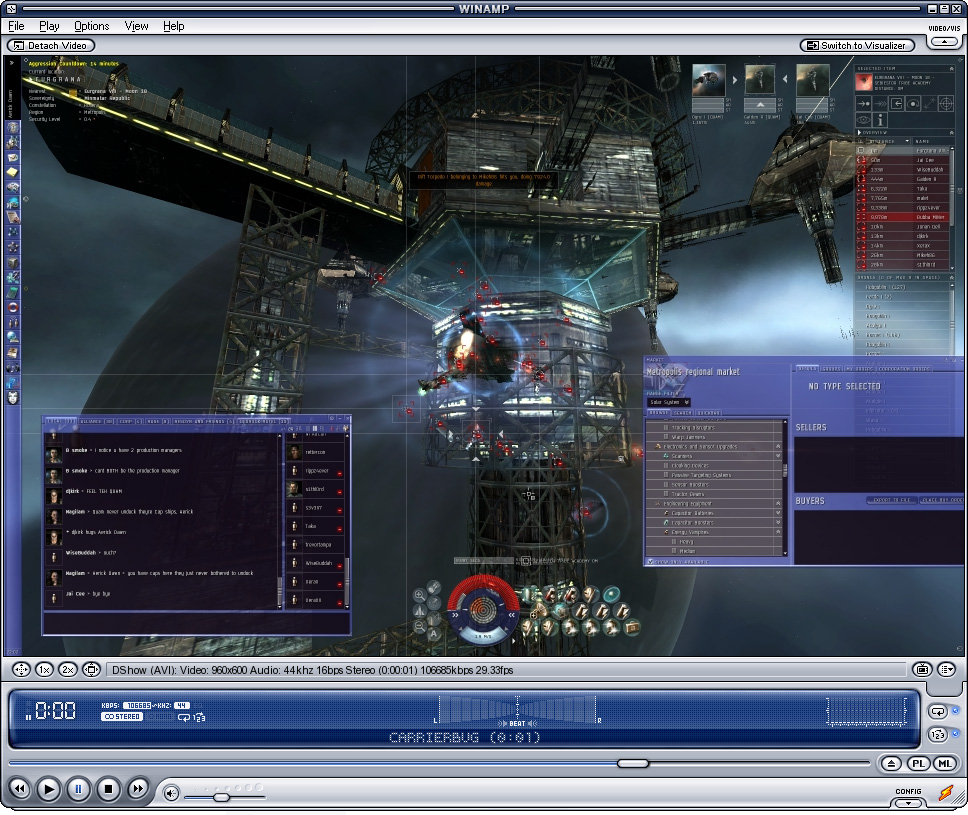Set video size to 1x
This screenshot has width=968, height=815.
[44, 669]
